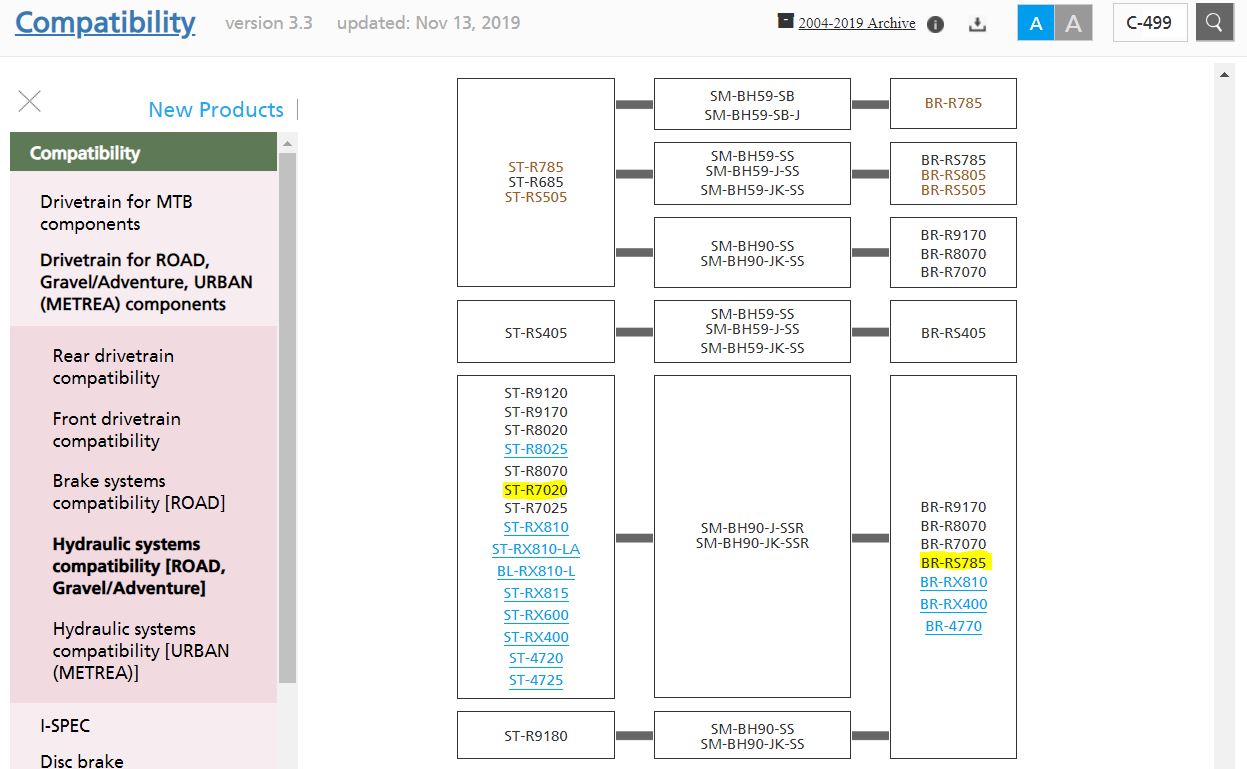Select the Compatibility sidebar header
The width and height of the screenshot is (1247, 769).
143,153
